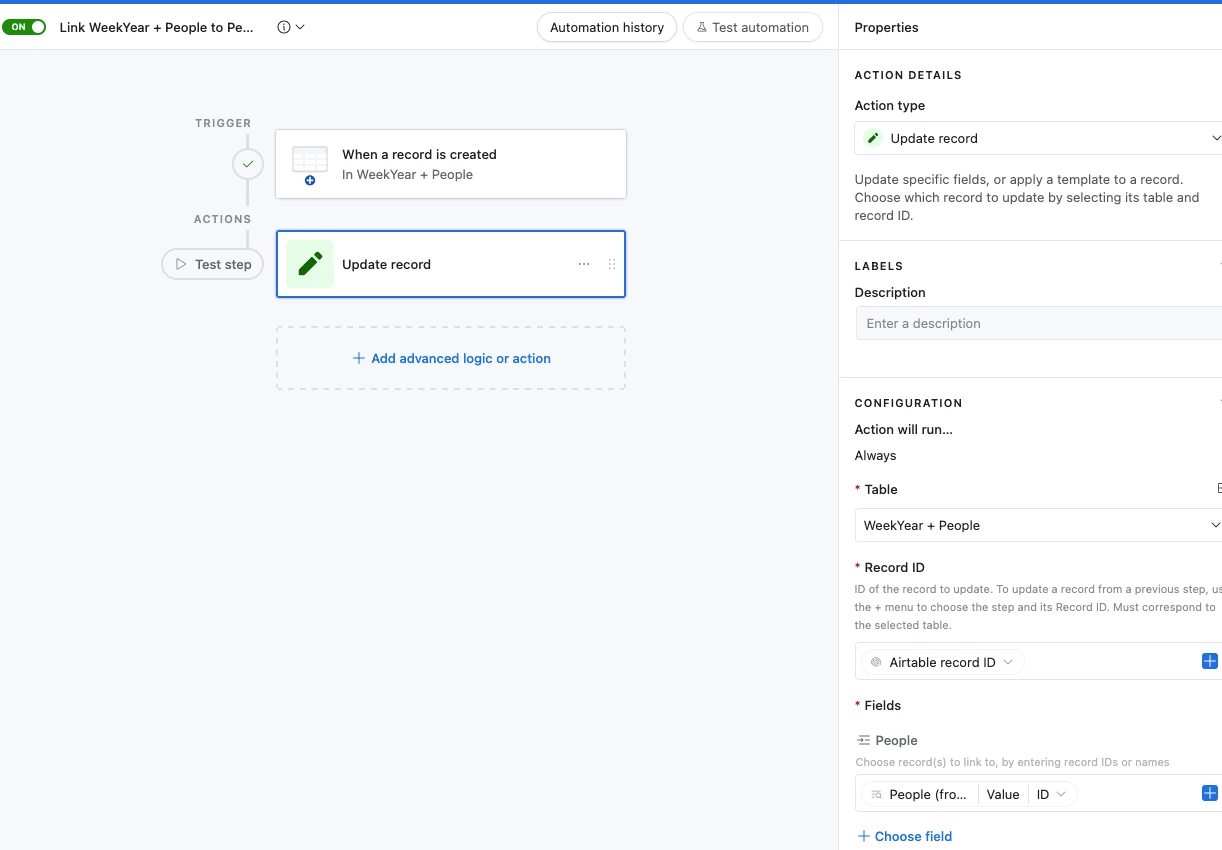Click the fingerprint icon in Record ID token
This screenshot has height=850, width=1222.
[x=876, y=662]
